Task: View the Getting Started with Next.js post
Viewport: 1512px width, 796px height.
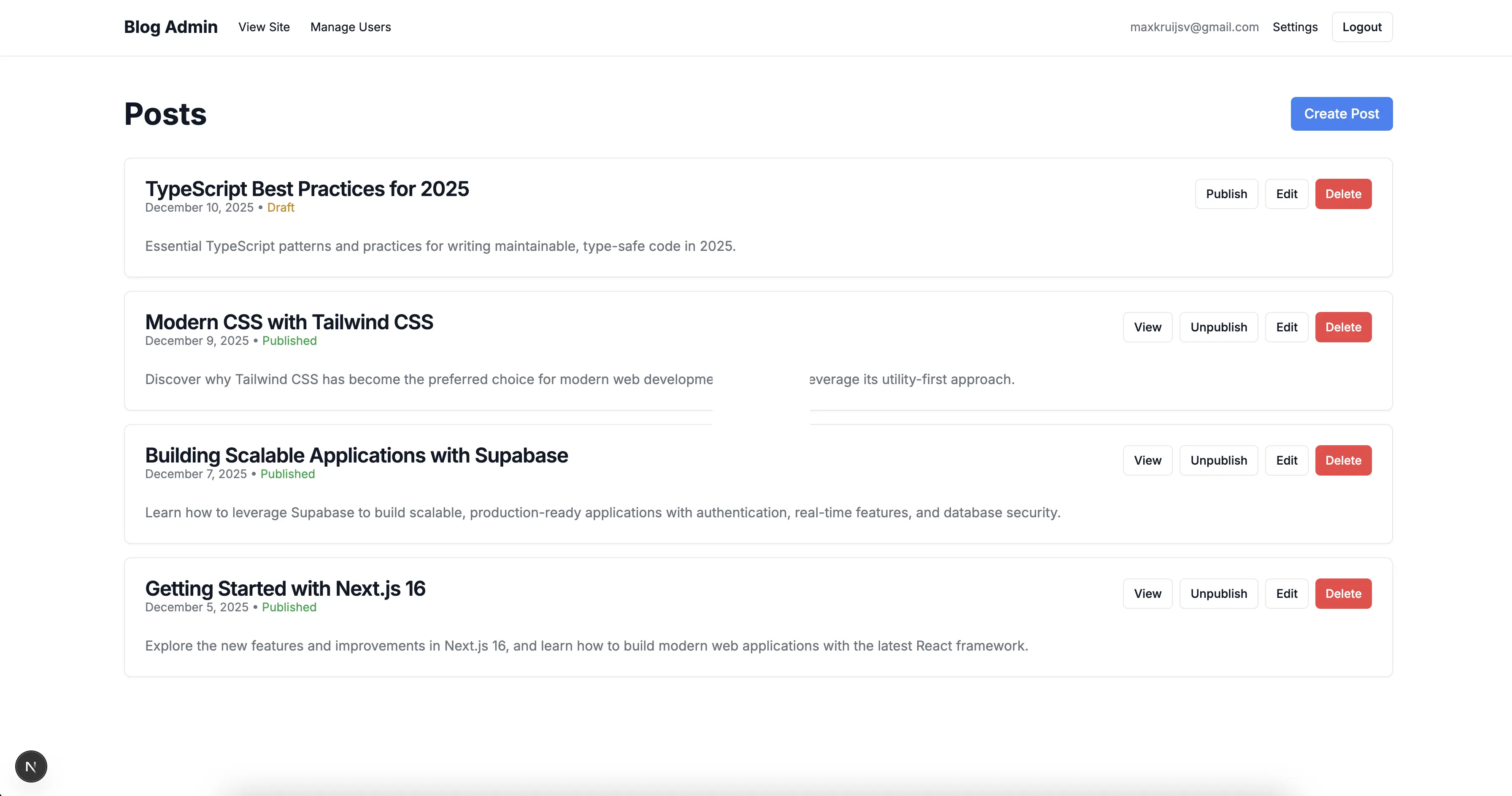Action: 1147,593
